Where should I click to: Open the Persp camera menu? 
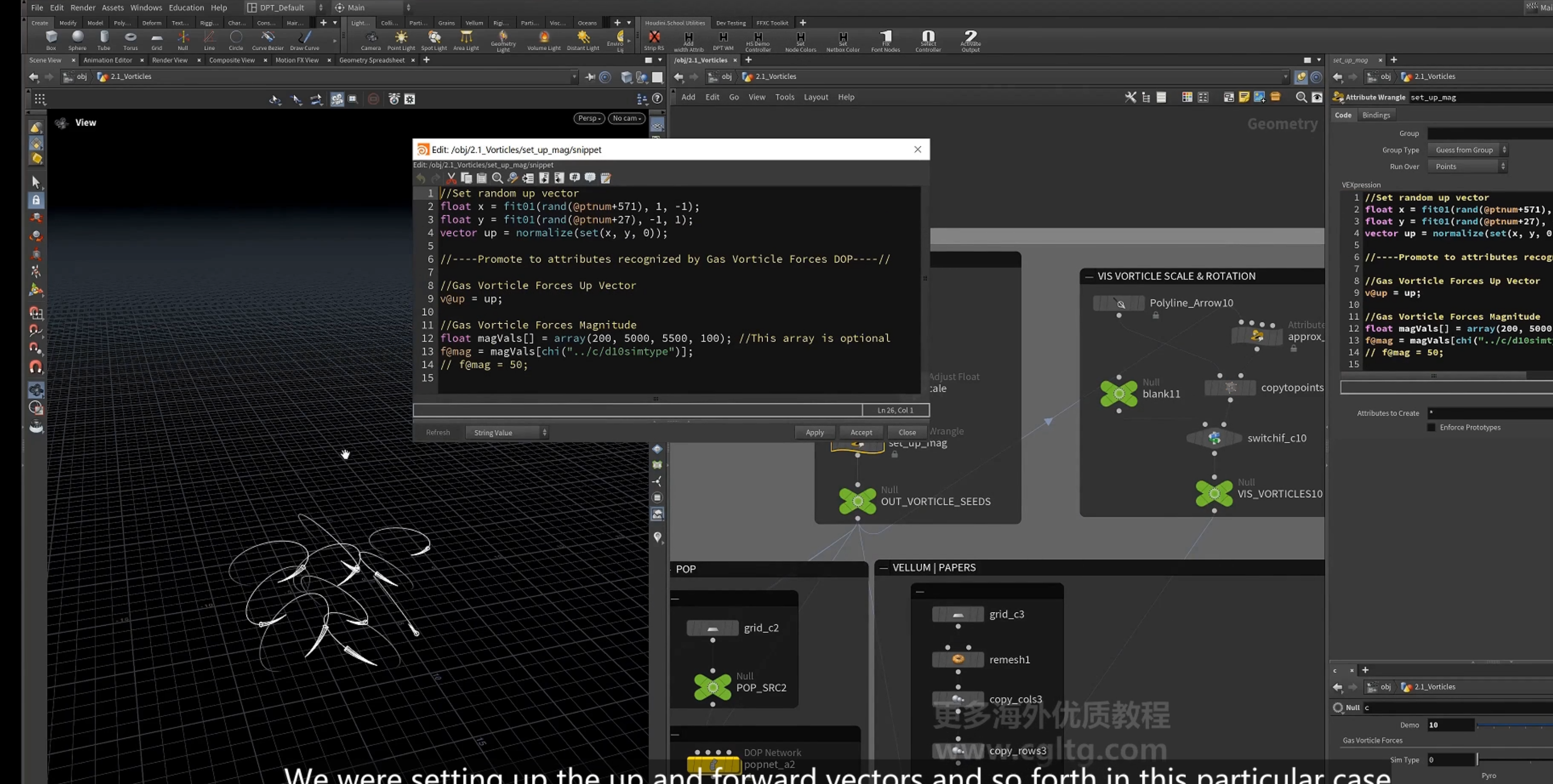(588, 118)
